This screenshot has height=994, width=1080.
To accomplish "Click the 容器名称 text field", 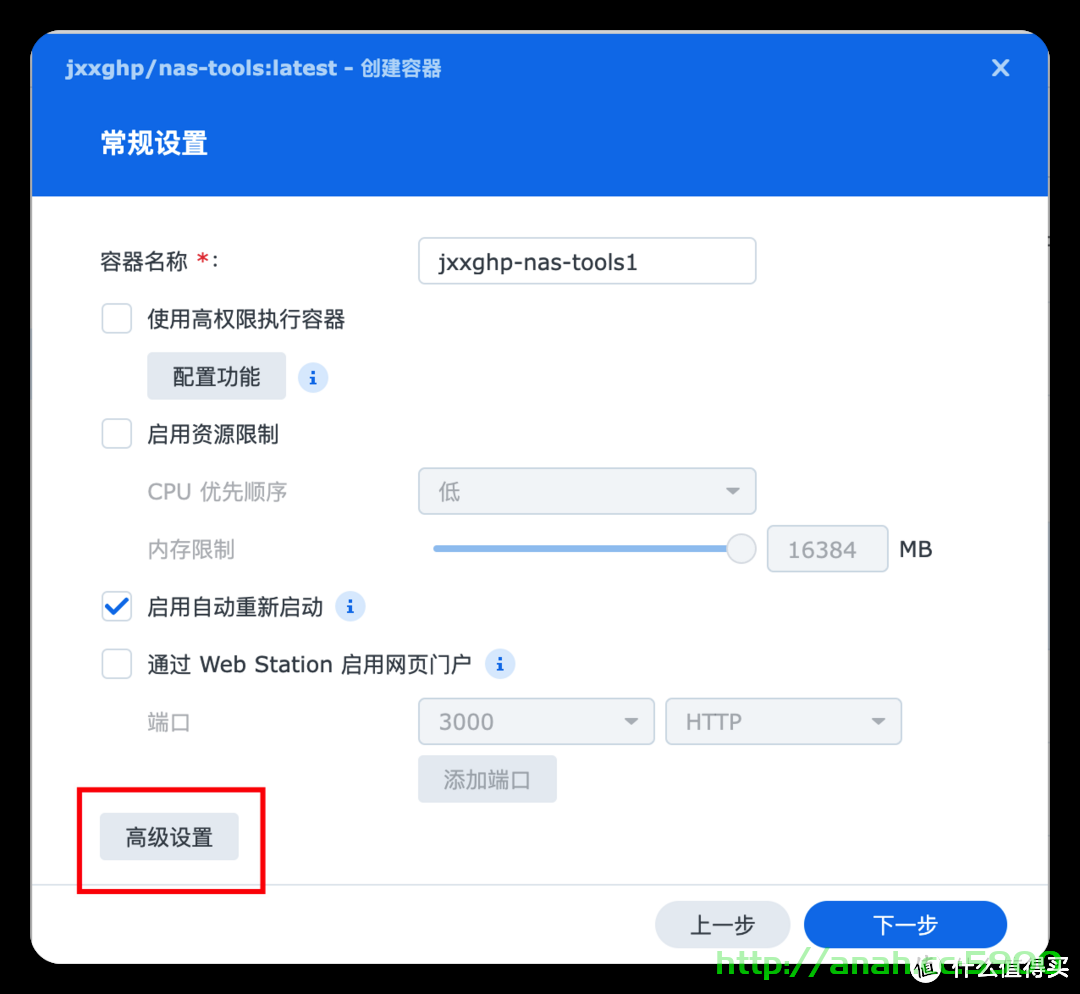I will pyautogui.click(x=587, y=261).
